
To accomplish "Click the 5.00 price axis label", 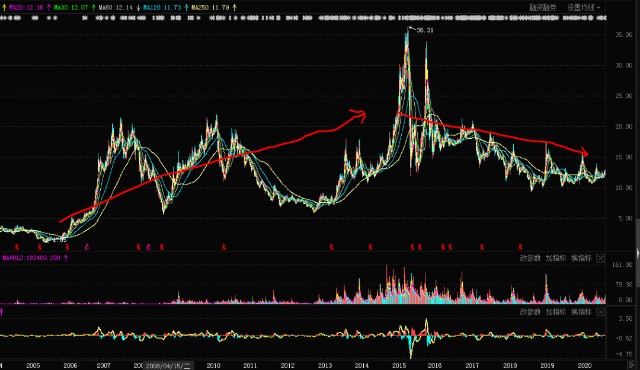I will pos(625,219).
